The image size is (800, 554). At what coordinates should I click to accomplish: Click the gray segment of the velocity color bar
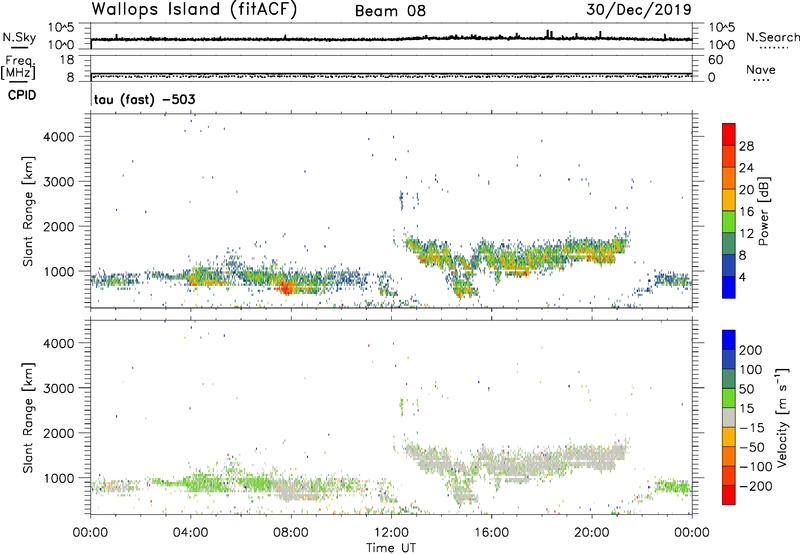click(729, 418)
